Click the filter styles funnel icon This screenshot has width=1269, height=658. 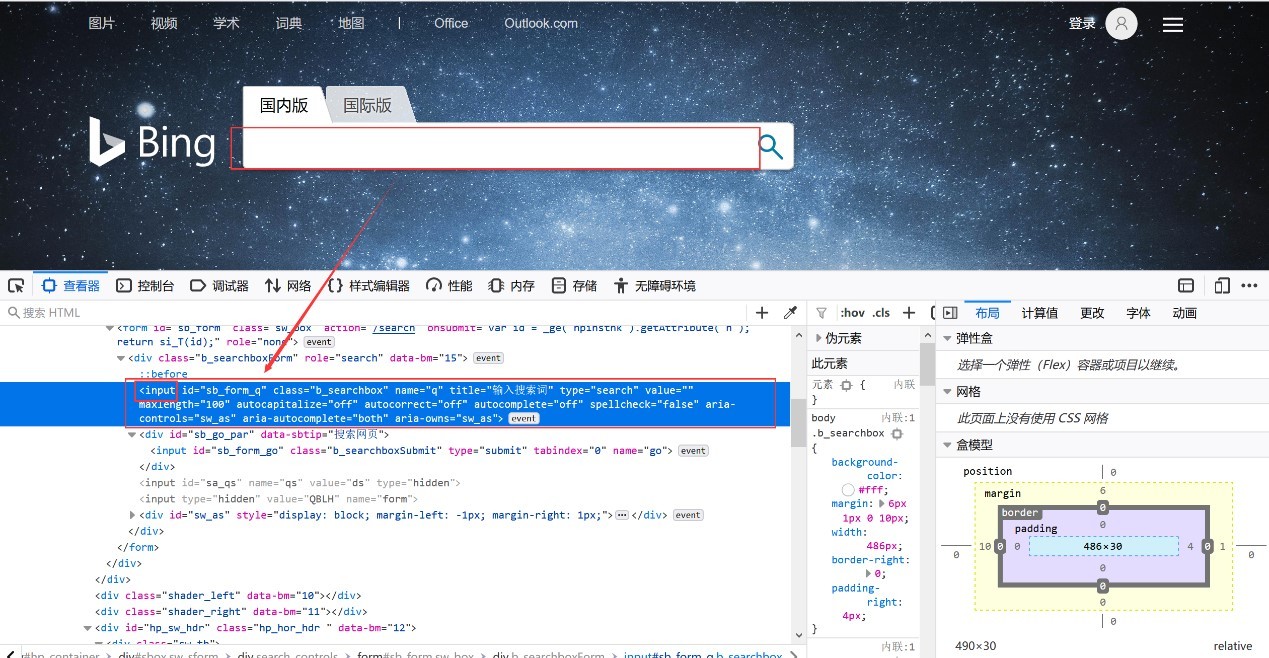pos(822,313)
